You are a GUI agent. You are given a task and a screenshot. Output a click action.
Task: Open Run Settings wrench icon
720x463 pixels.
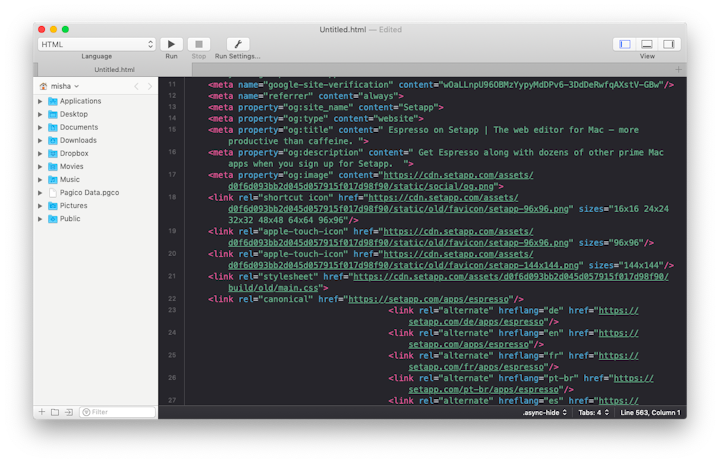(x=238, y=44)
